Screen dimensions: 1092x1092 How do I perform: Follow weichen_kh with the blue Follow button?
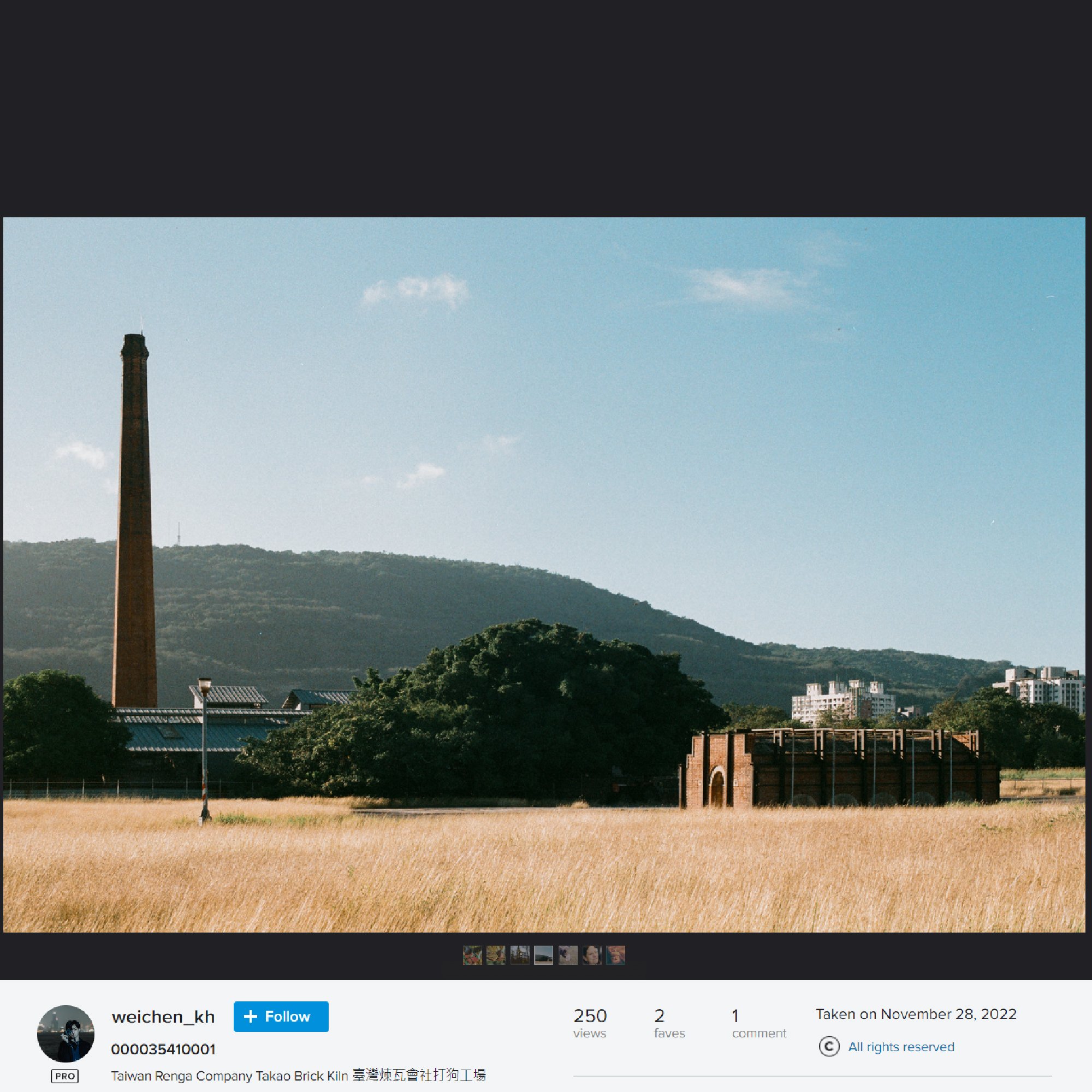coord(281,1016)
